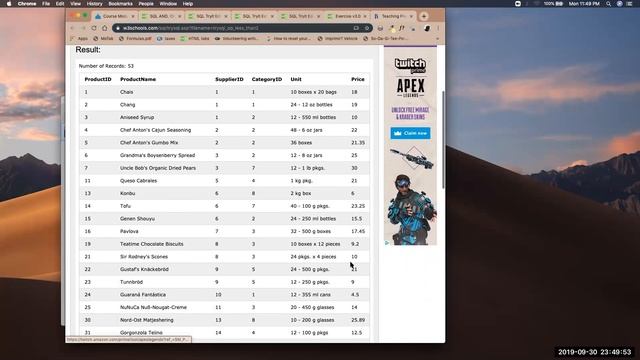Open the History menu
Viewport: 640px width, 360px height.
click(94, 4)
